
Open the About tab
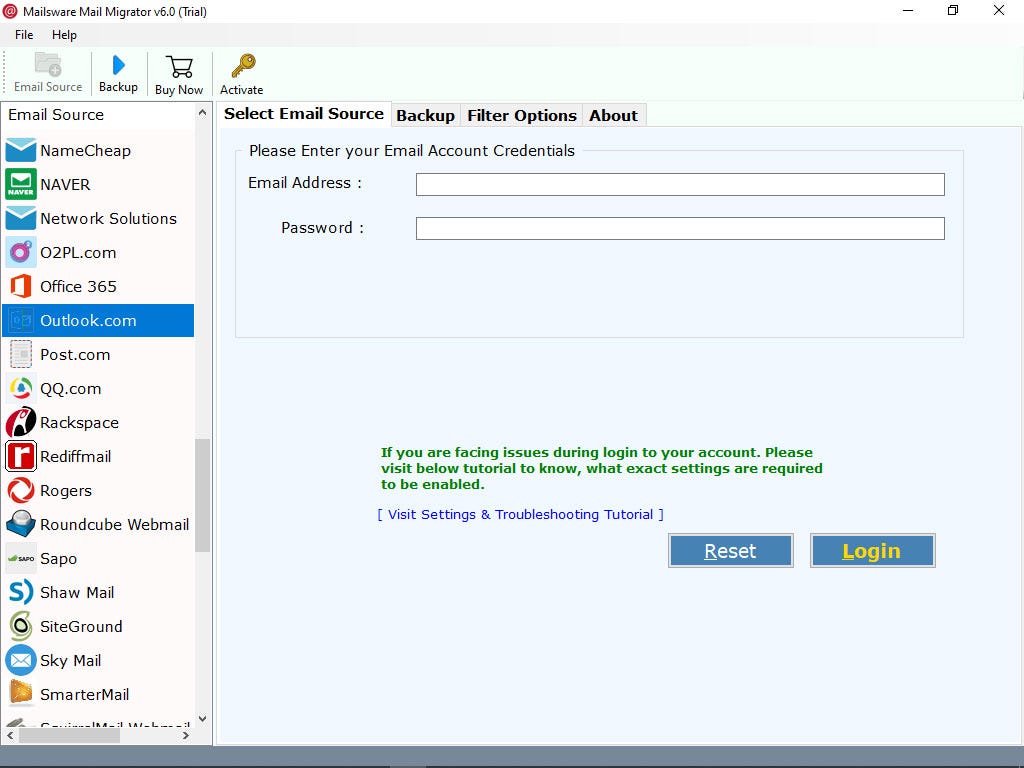[x=613, y=116]
